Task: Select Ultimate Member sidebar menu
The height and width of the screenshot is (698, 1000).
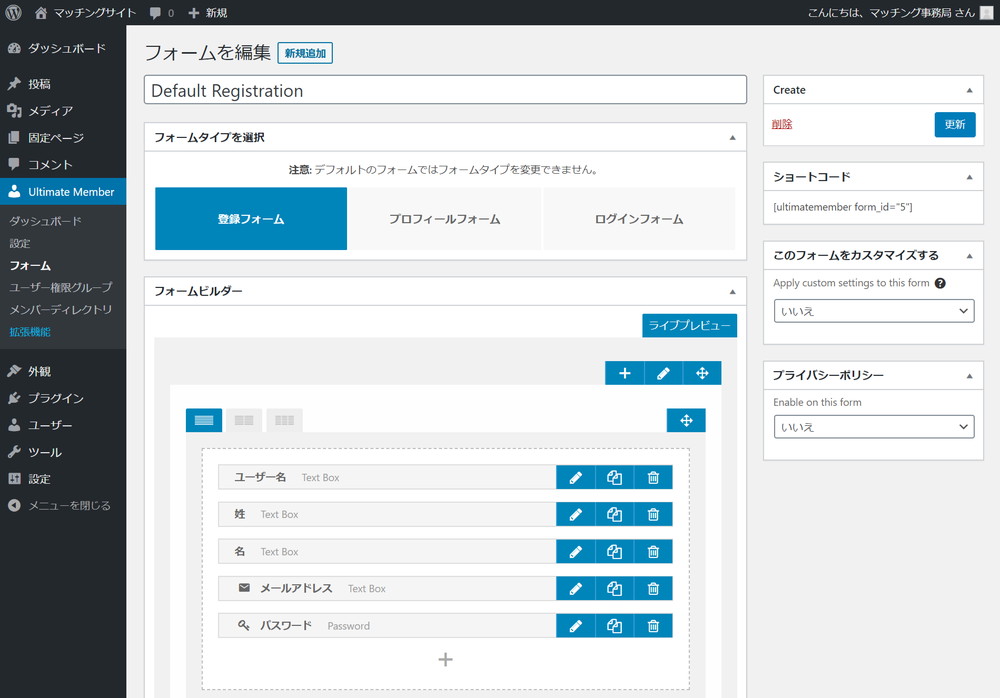Action: (63, 191)
